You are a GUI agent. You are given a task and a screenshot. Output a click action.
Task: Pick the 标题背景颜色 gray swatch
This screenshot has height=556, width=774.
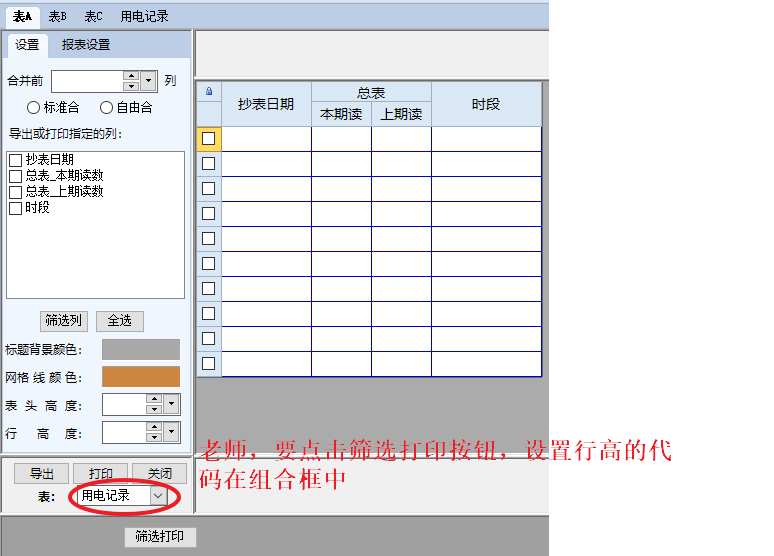pos(141,350)
